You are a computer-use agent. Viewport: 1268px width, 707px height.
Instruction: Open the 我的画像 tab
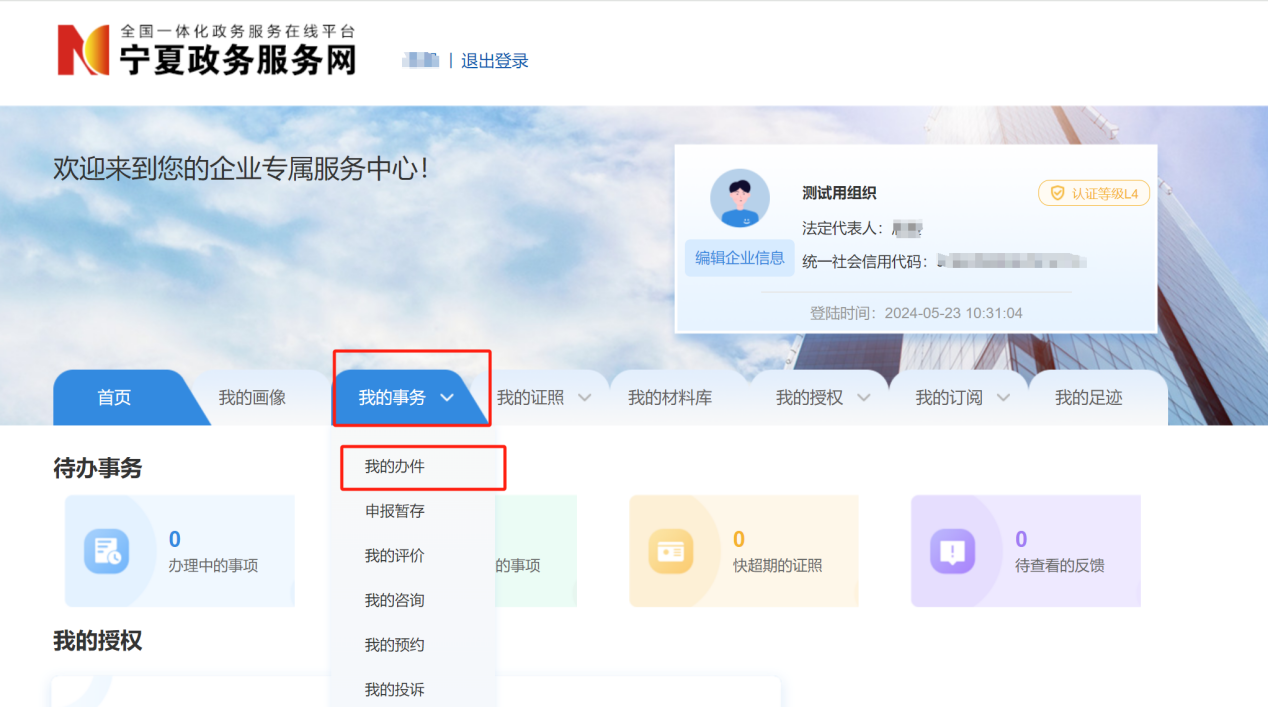point(252,398)
